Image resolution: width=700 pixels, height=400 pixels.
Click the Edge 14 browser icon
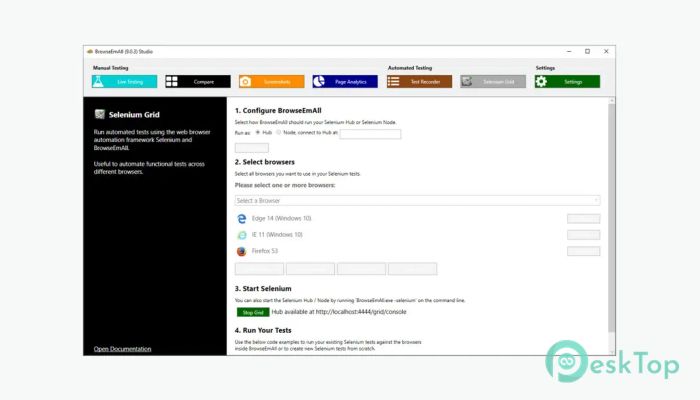pyautogui.click(x=242, y=218)
